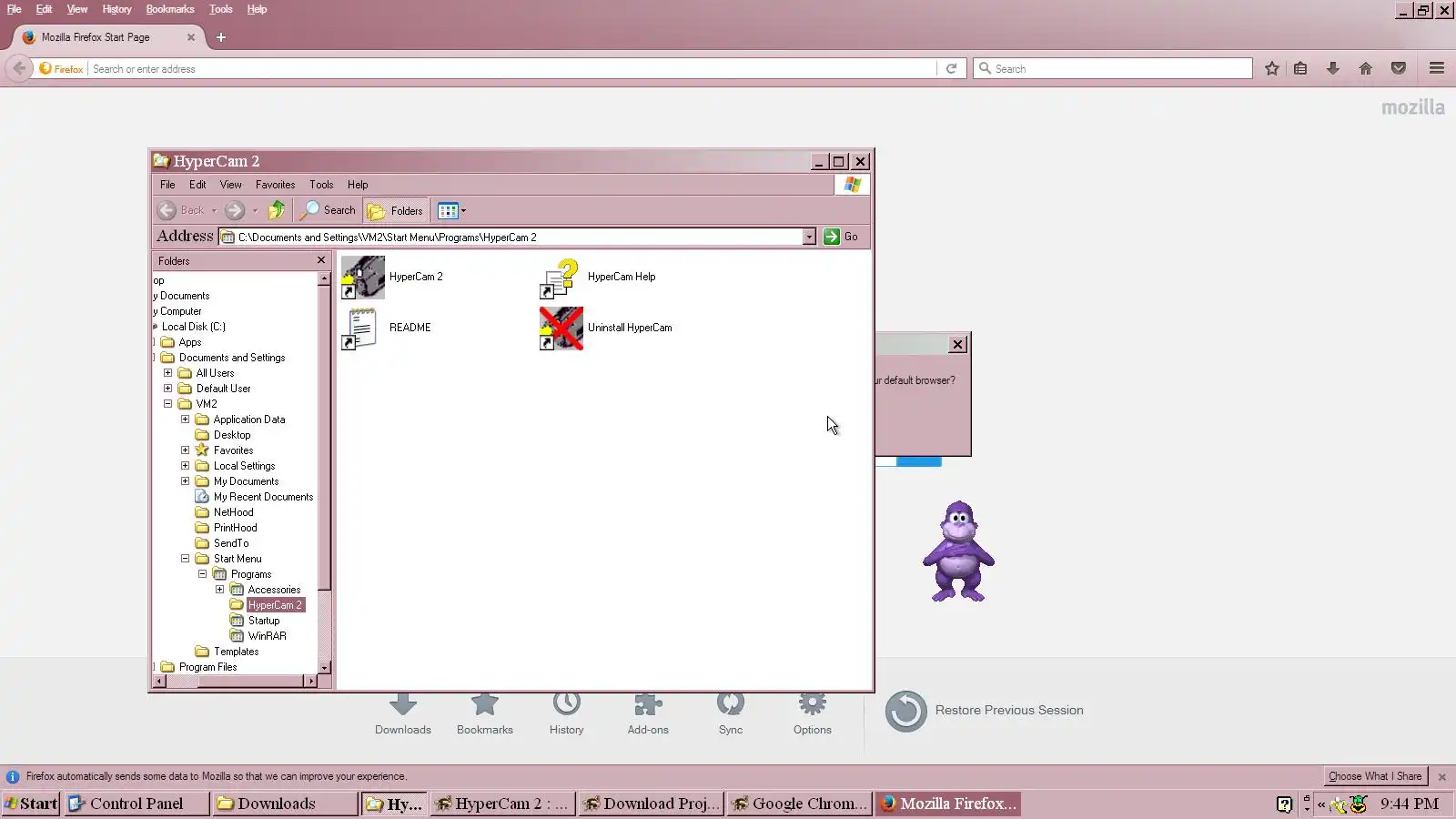Screen dimensions: 1456x819
Task: Switch to Control Panel taskbar button
Action: coord(136,804)
